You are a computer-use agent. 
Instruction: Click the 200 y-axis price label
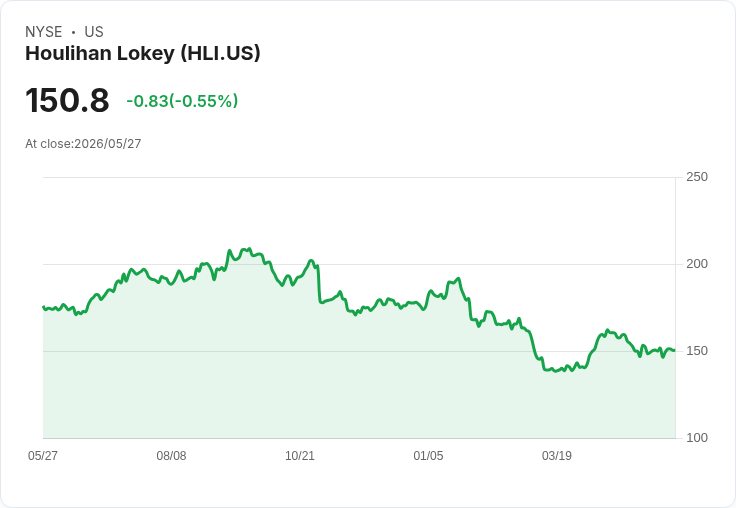click(697, 264)
